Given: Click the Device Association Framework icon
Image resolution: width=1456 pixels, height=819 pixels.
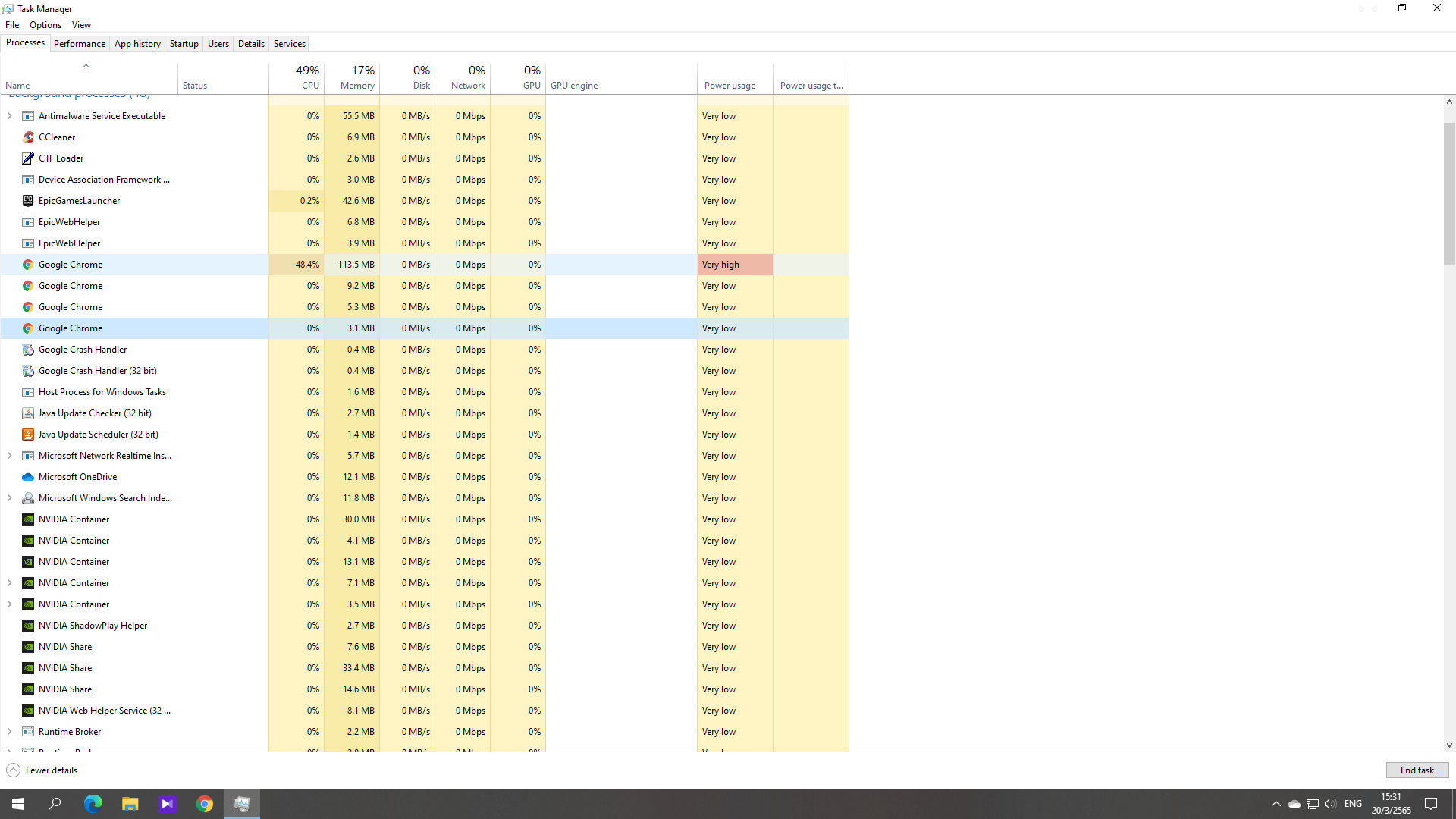Looking at the screenshot, I should pos(28,180).
